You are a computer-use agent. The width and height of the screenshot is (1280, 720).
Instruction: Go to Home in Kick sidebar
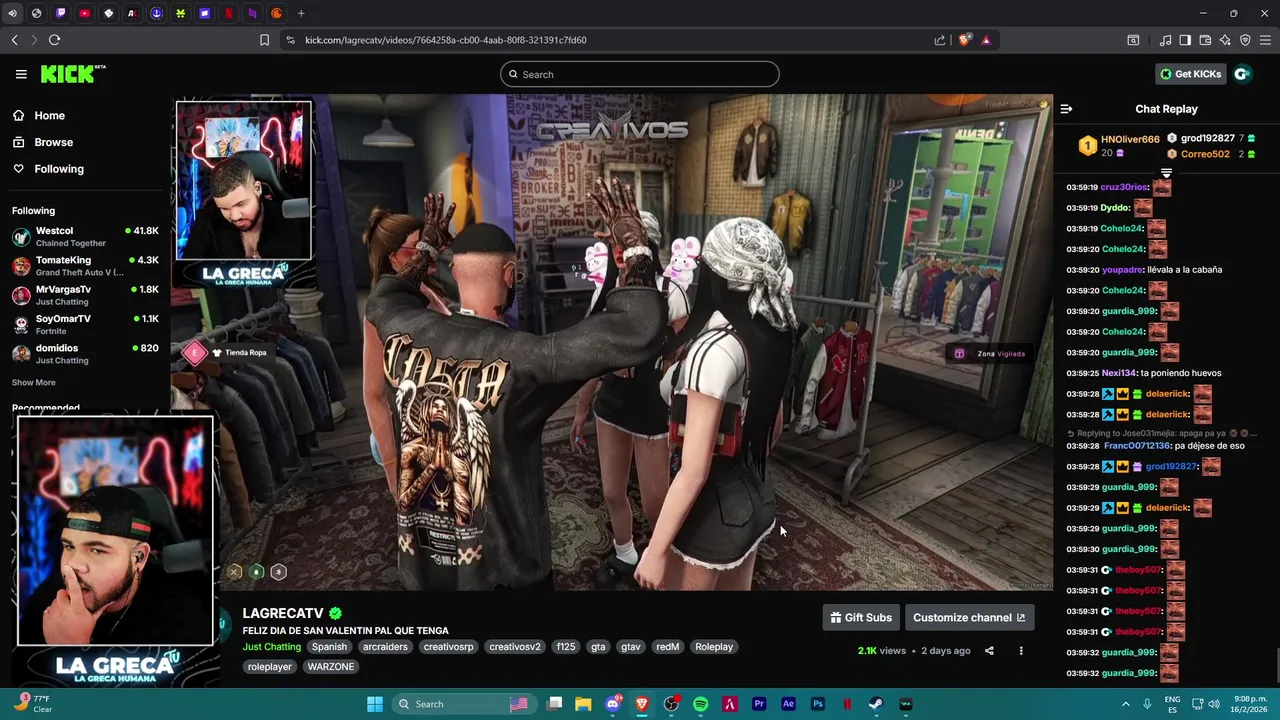pos(39,116)
